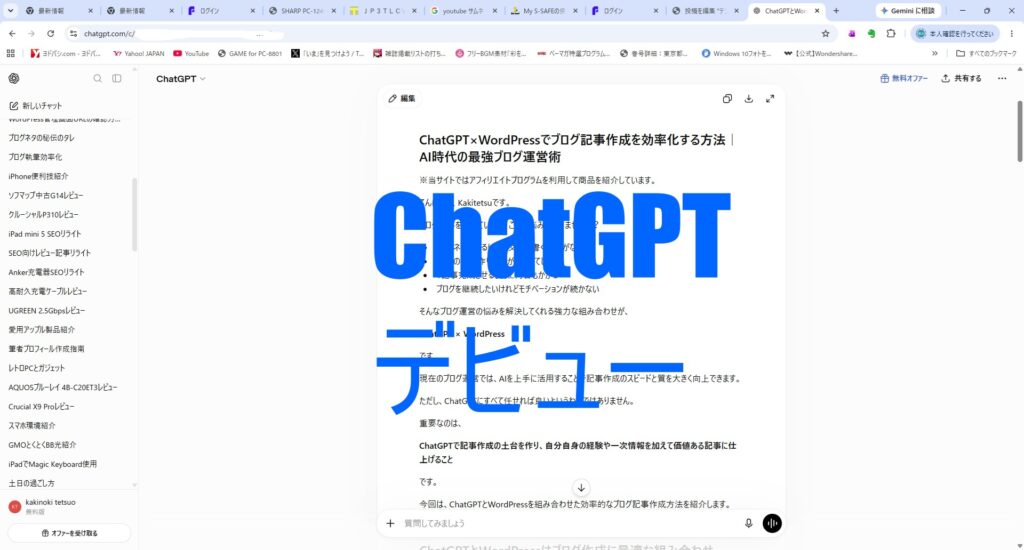Screen dimensions: 1024x550
Task: Open the 土日の過ごし方 chat
Action: 31,483
